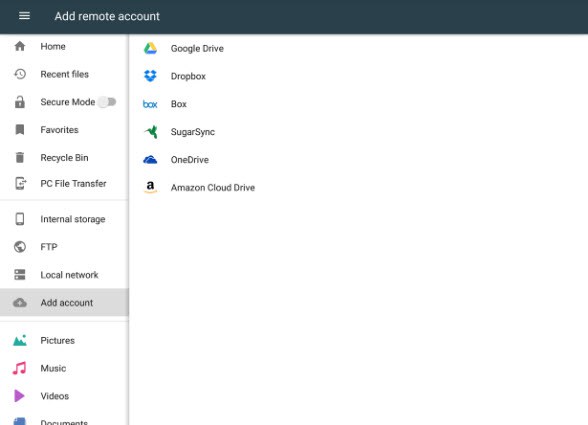Select the Dropbox logo icon

click(150, 76)
